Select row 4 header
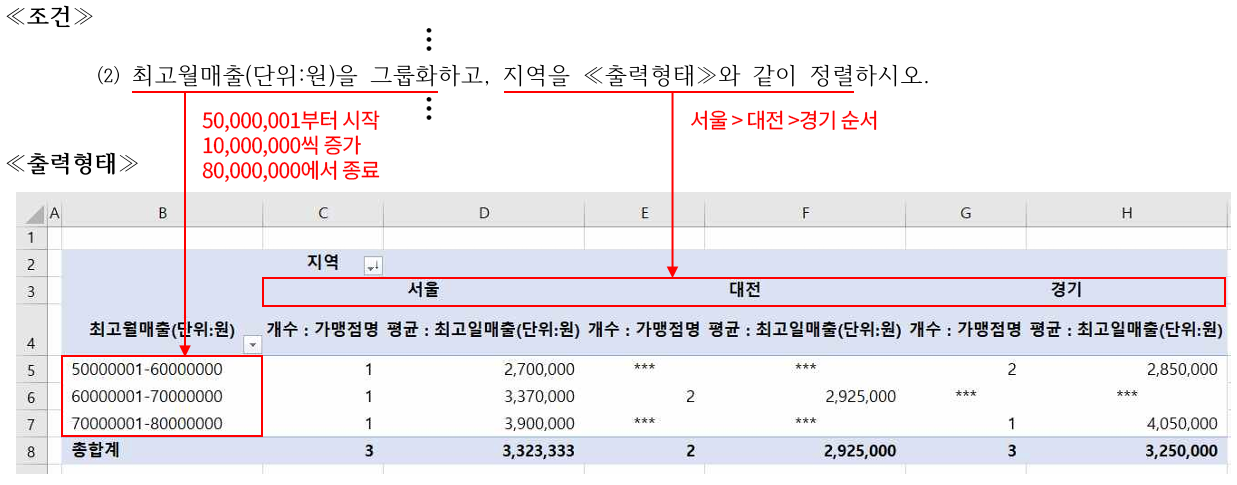The image size is (1237, 485). click(31, 330)
